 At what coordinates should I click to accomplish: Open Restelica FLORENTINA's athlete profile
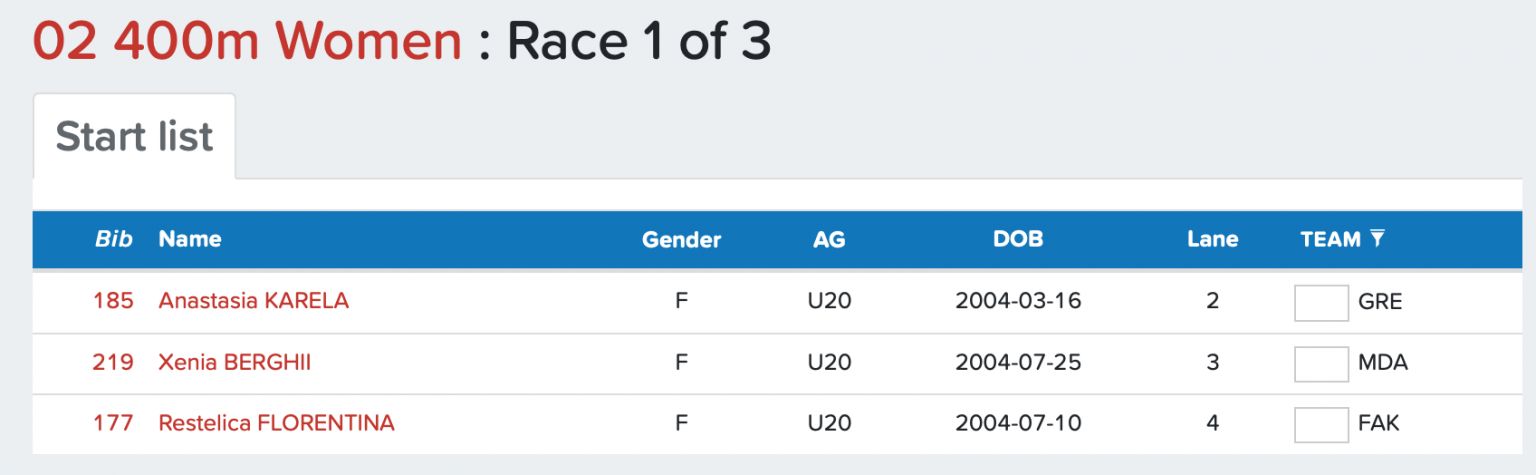tap(276, 423)
